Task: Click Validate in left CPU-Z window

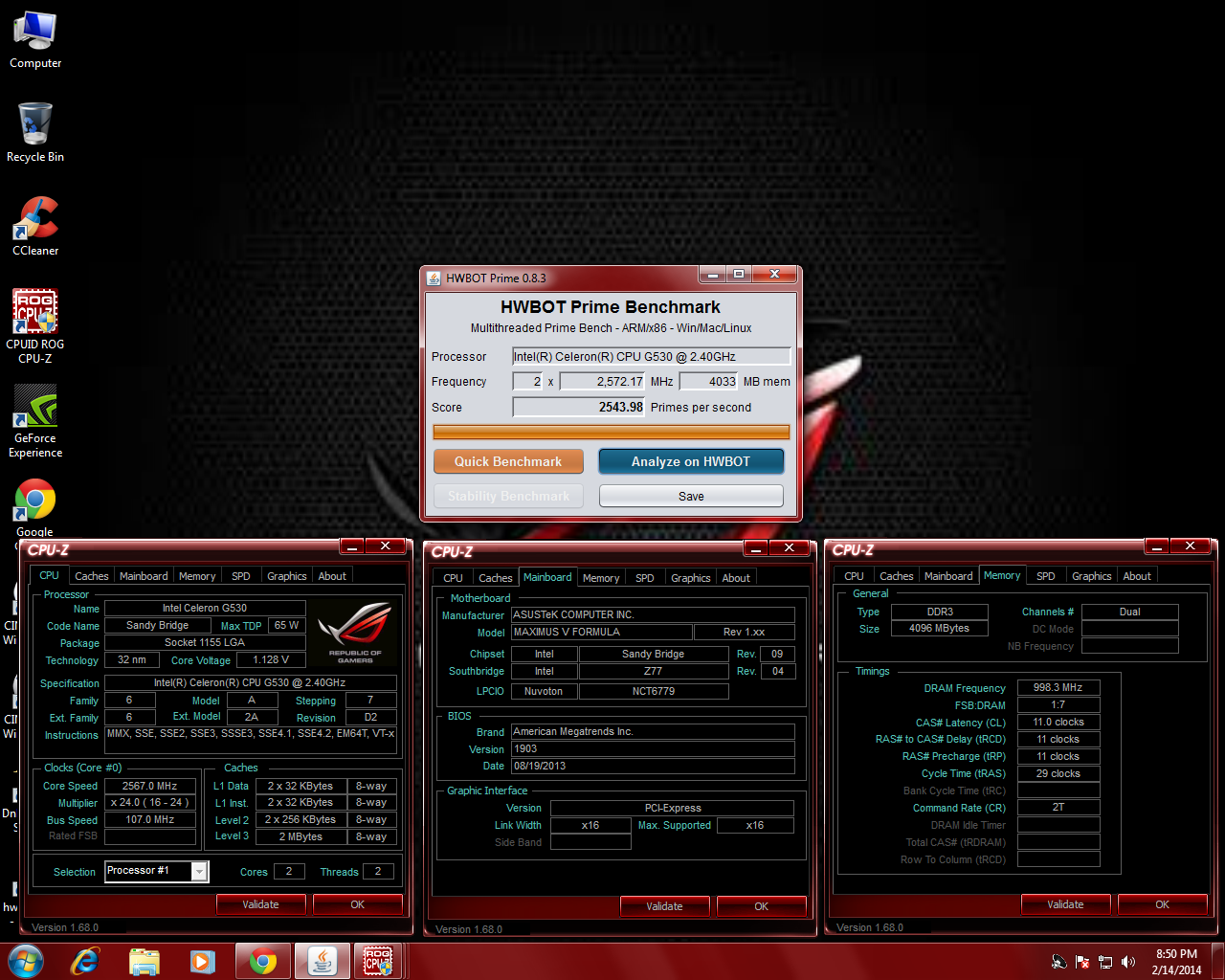Action: point(260,904)
